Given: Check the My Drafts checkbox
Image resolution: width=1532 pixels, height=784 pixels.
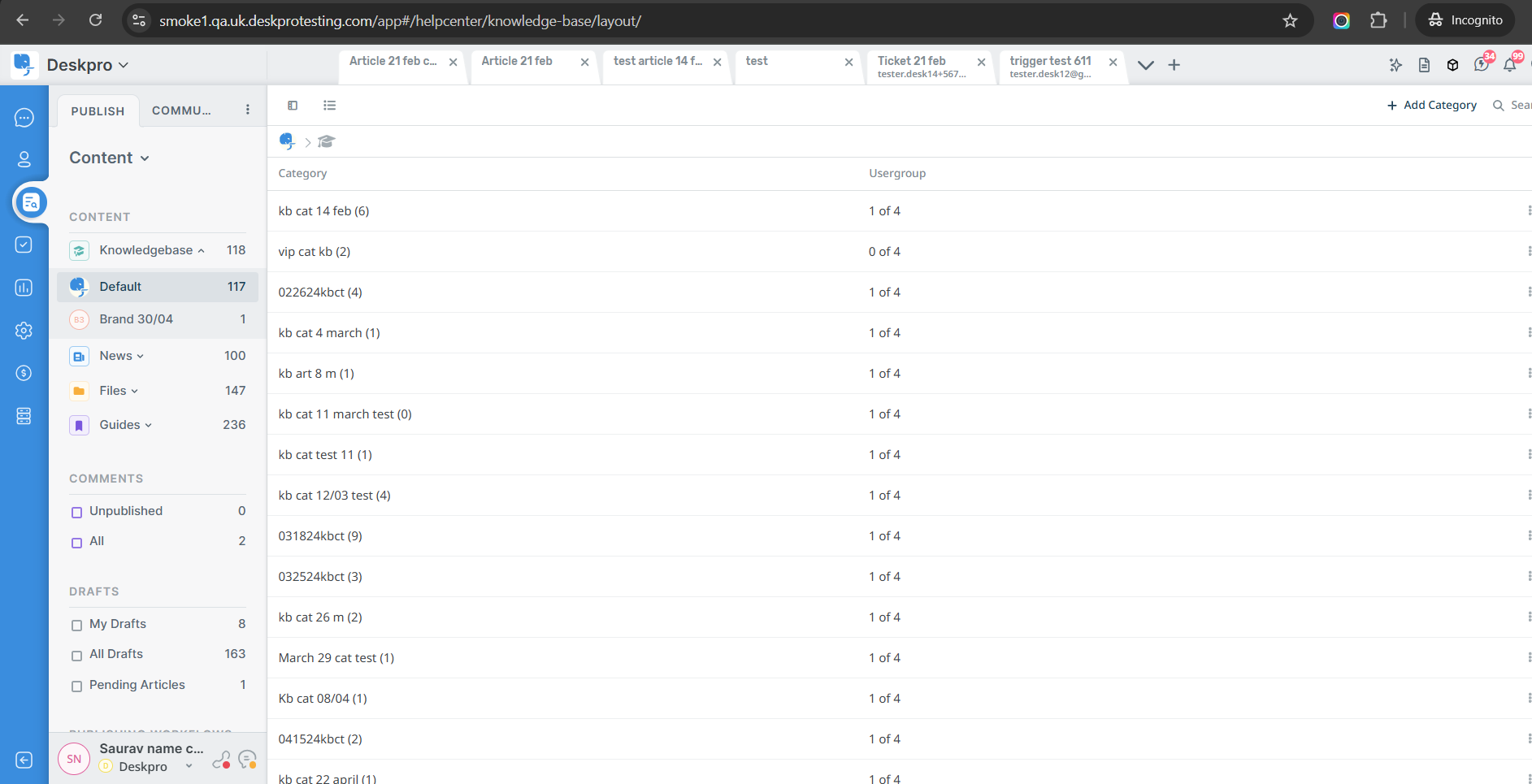Looking at the screenshot, I should [76, 625].
